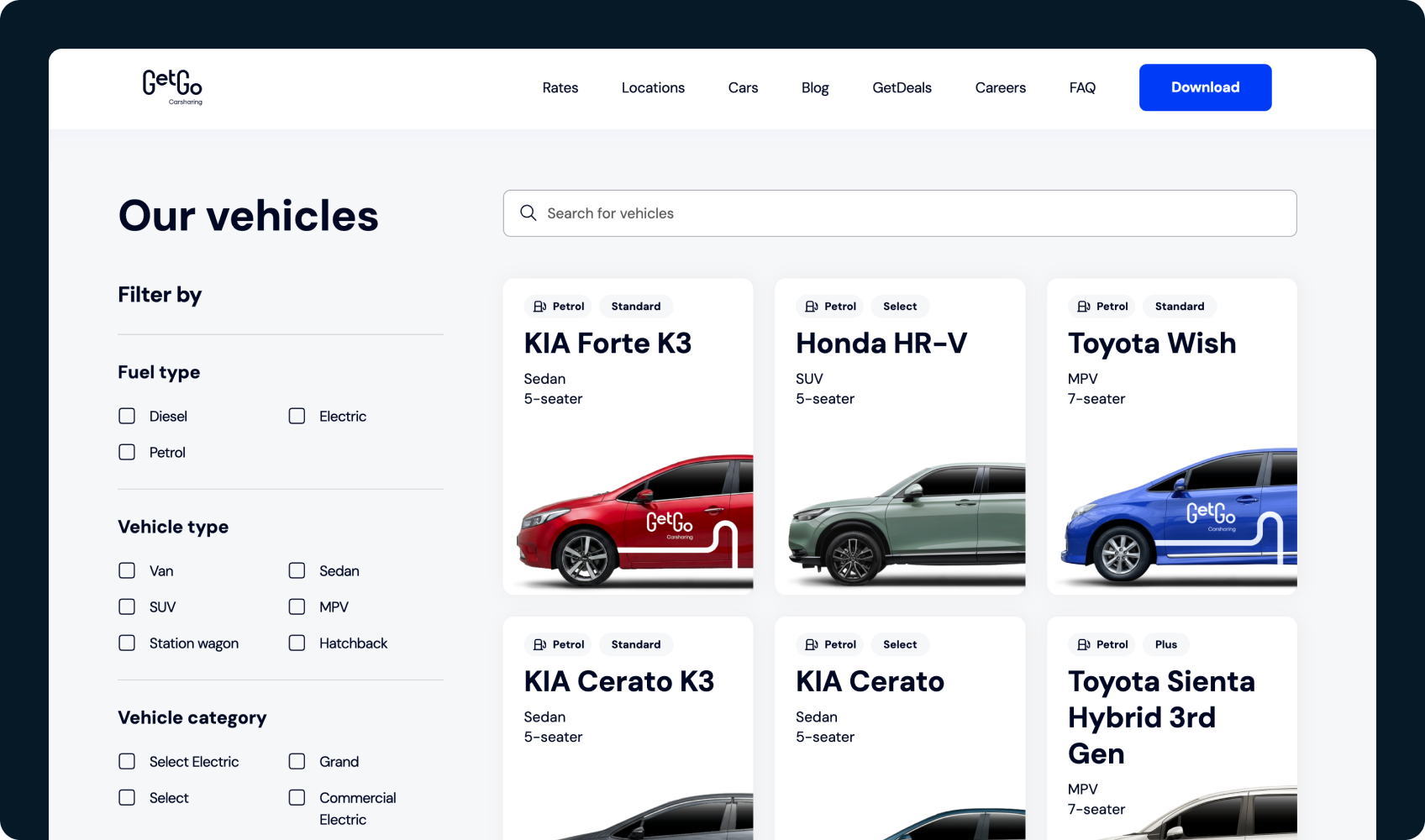Click the fuel pump icon on Honda HR-V card
The height and width of the screenshot is (840, 1425).
[812, 307]
